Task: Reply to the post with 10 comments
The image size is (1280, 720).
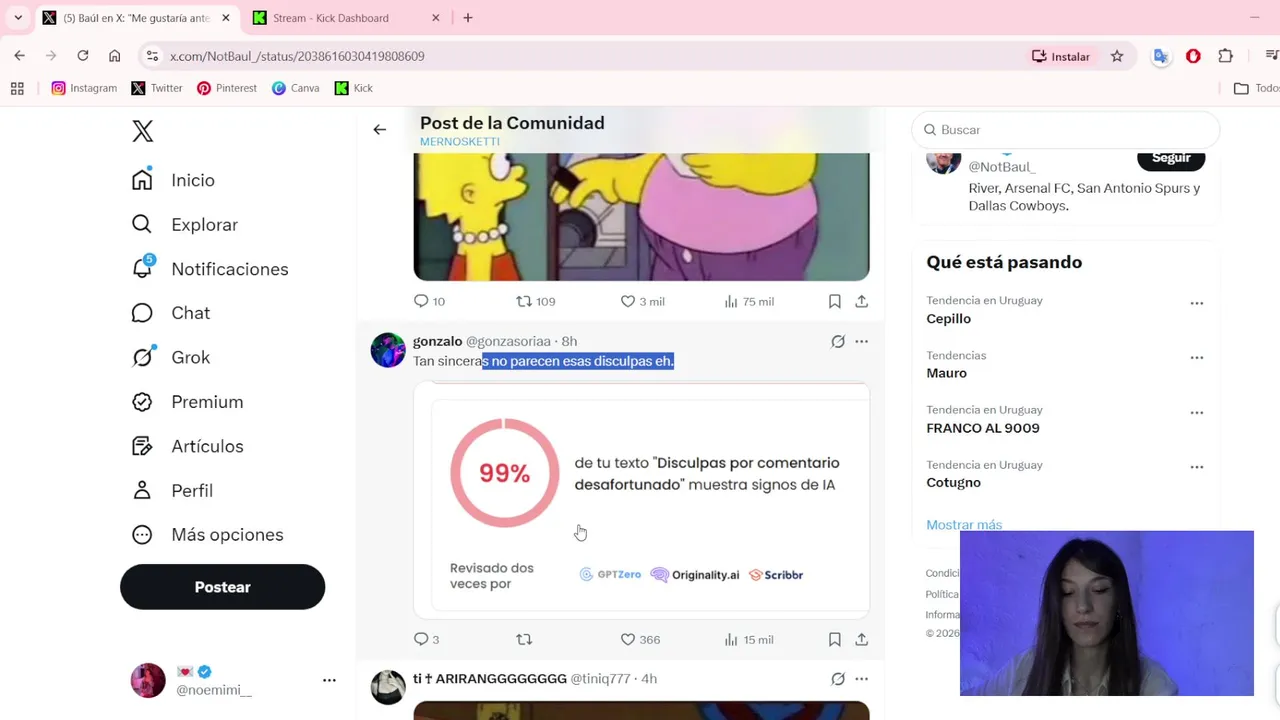Action: [429, 301]
